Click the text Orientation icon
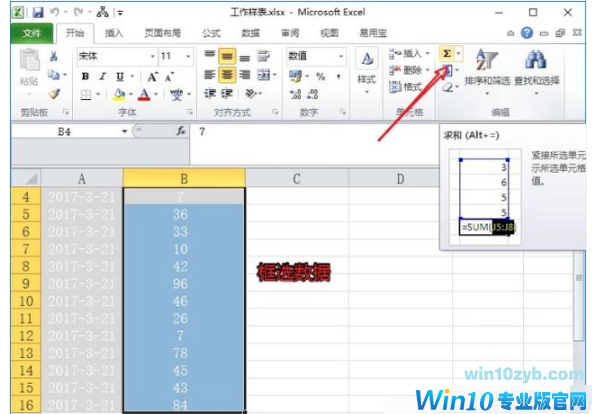The width and height of the screenshot is (592, 414). (250, 93)
